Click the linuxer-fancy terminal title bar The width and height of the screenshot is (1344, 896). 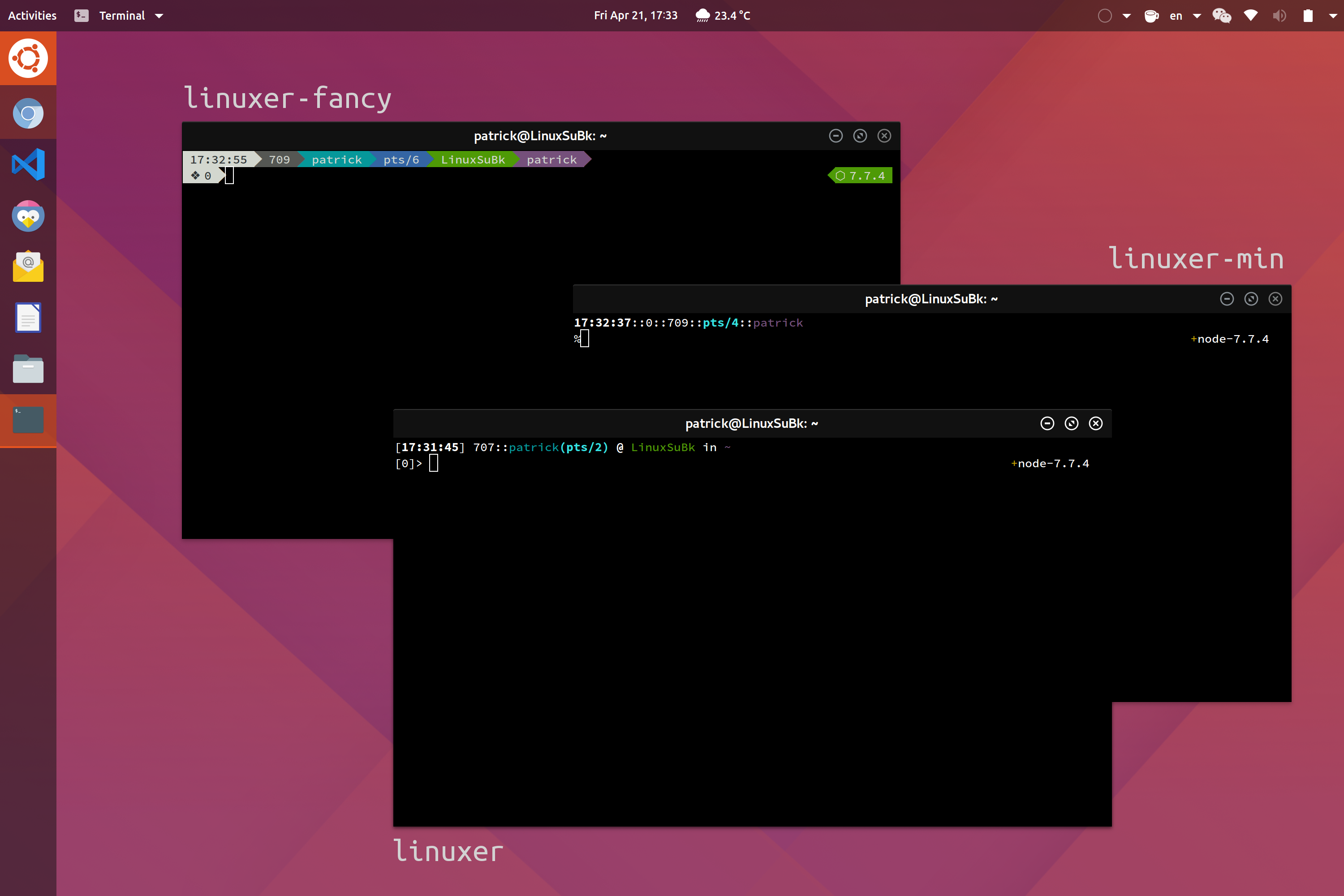[x=539, y=136]
